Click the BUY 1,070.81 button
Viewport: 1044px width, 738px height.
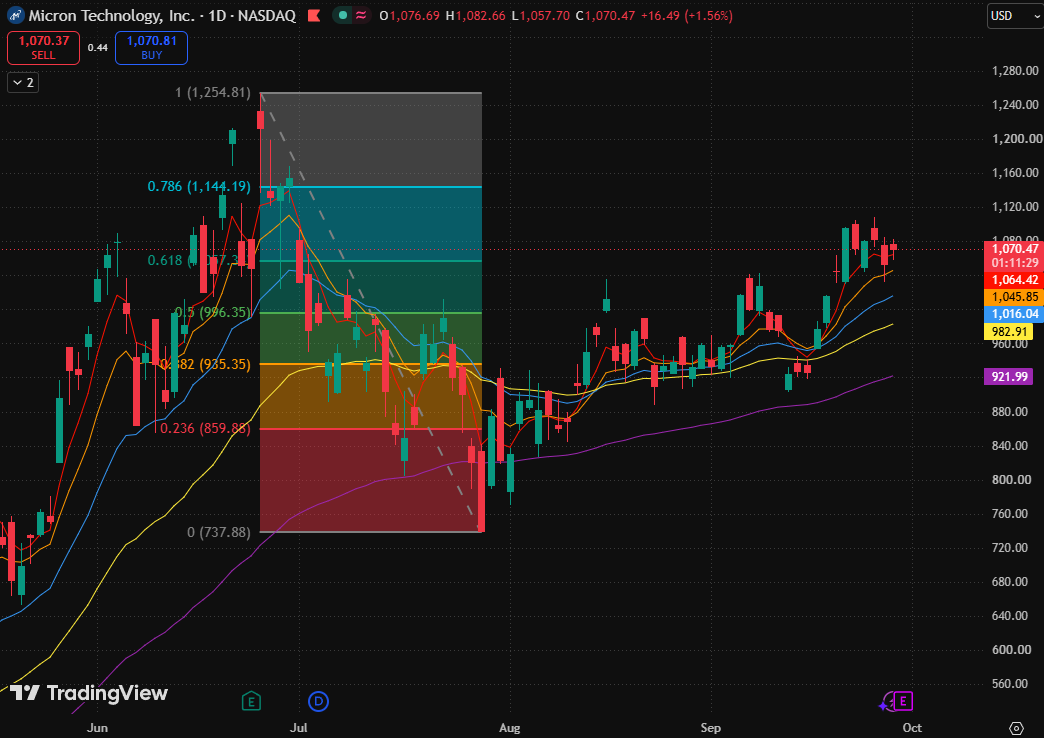(151, 48)
